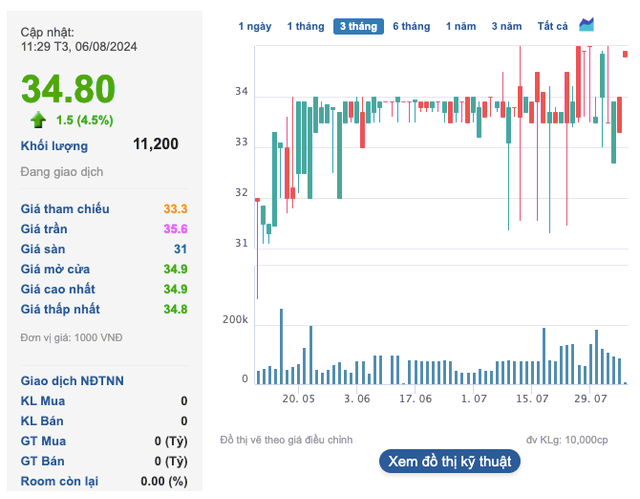Open the "3 năm" chart view
The image size is (640, 499).
point(508,26)
